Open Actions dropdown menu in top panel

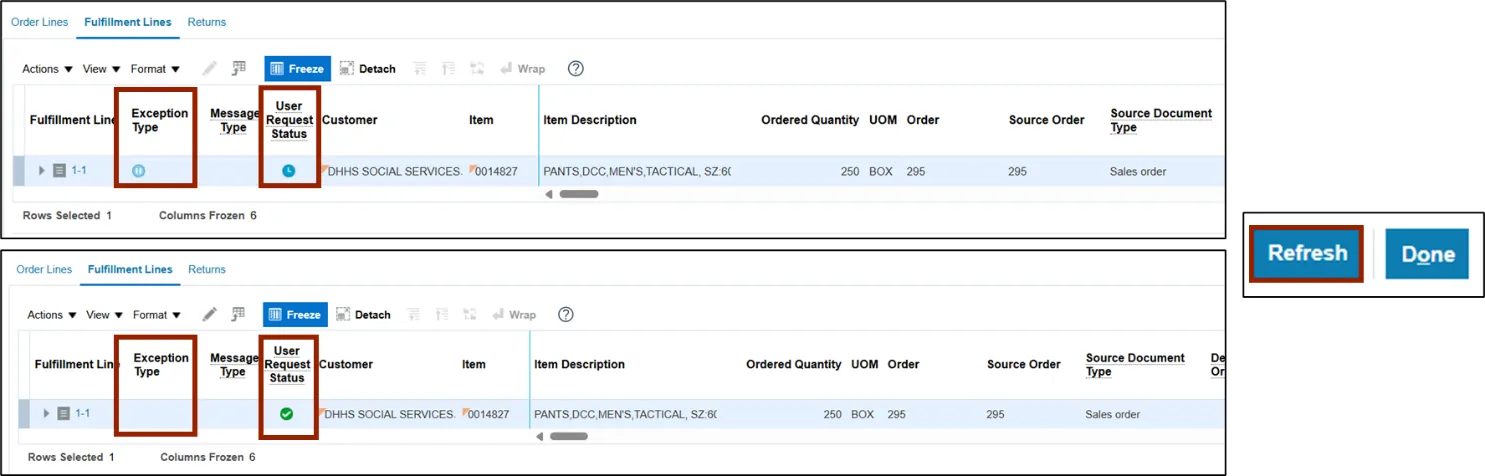tap(48, 69)
